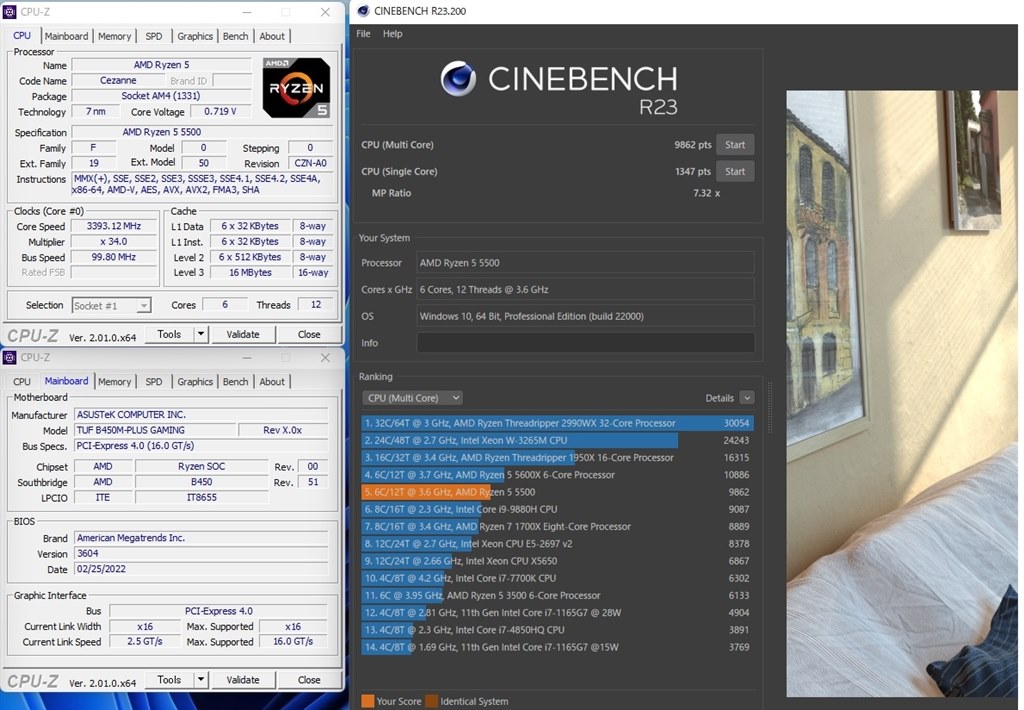Open the Bench tab in CPU-Z
The image size is (1024, 710).
pos(235,35)
